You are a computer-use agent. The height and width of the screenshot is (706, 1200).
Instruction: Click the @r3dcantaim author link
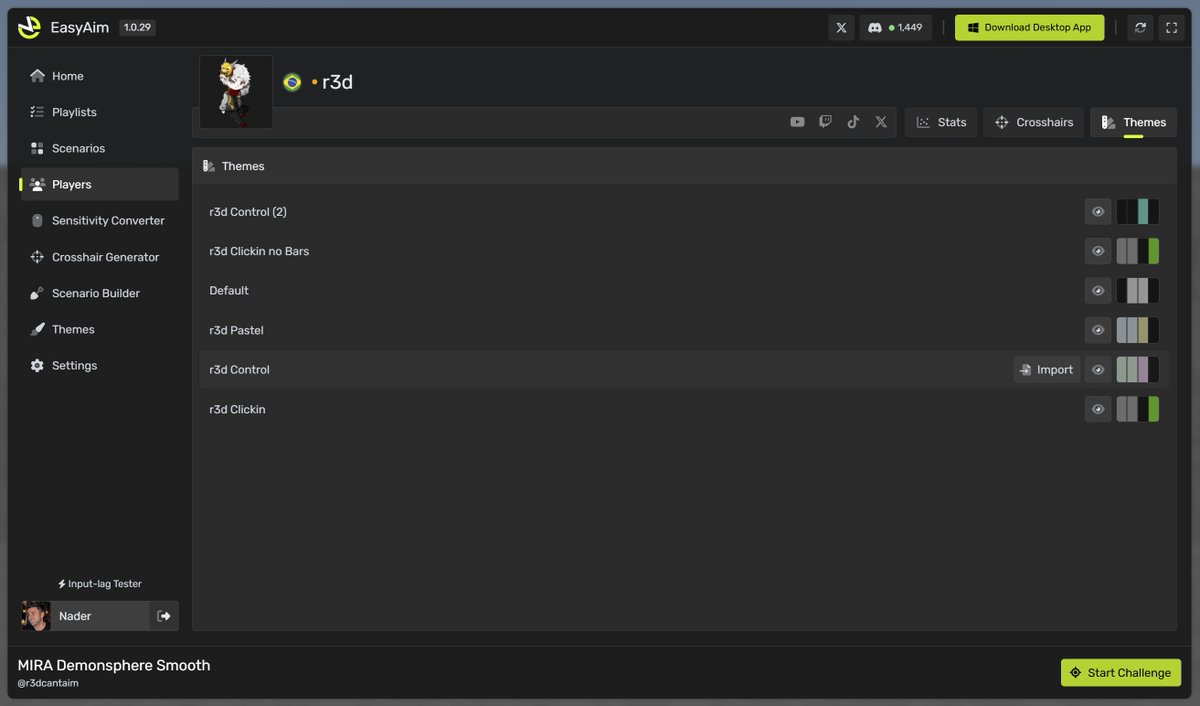tap(48, 683)
